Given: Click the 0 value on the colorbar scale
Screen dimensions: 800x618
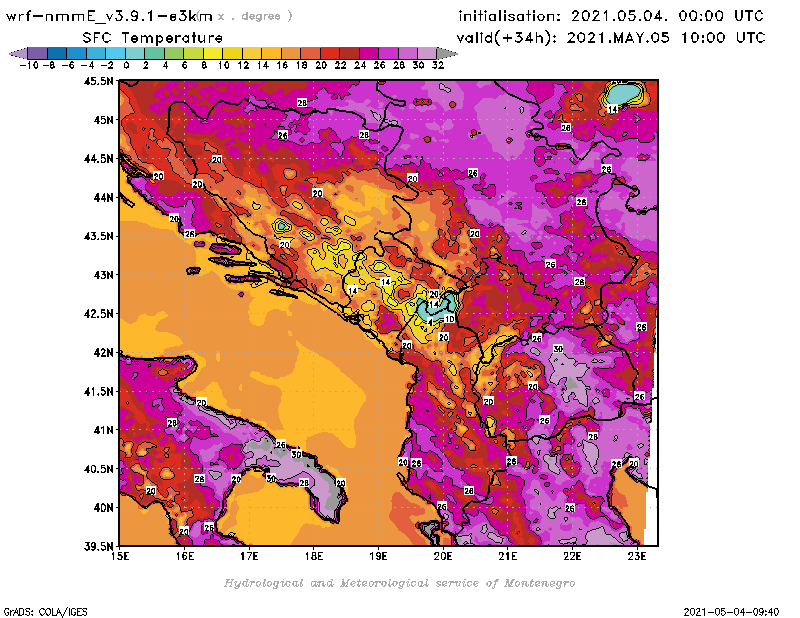Looking at the screenshot, I should point(126,65).
